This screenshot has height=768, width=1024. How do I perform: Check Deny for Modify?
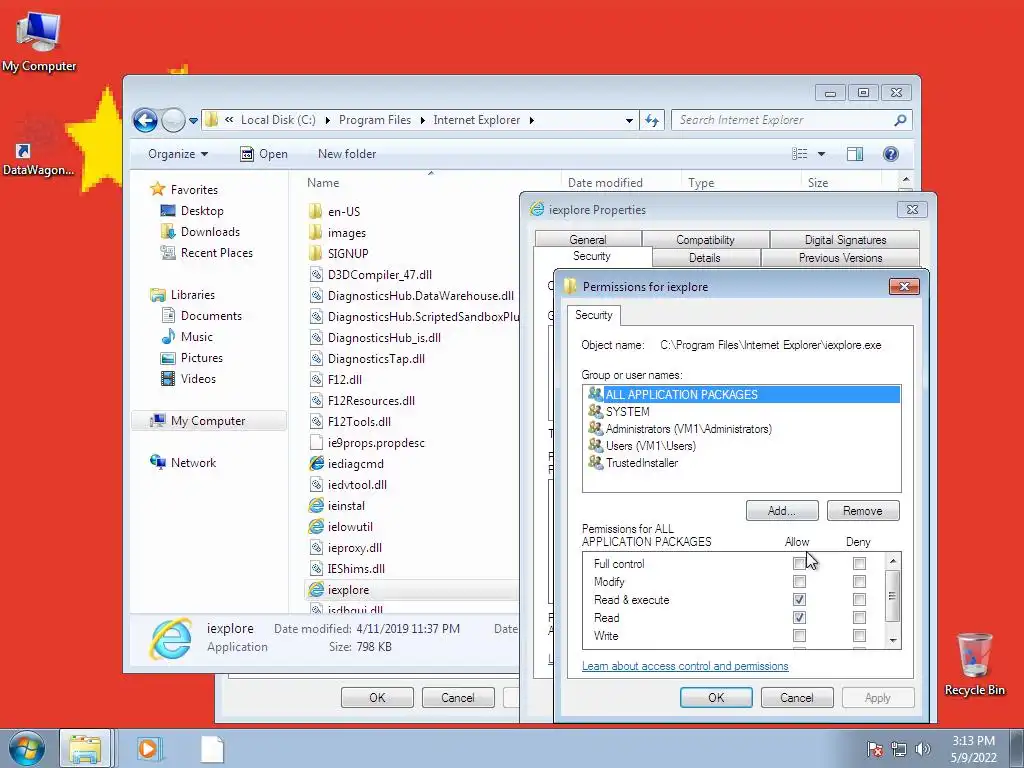(x=859, y=581)
